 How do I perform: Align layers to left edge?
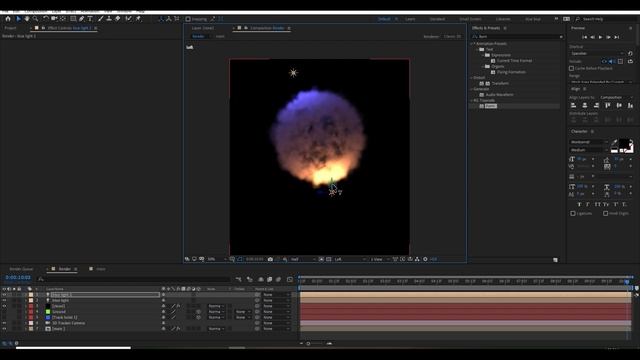(573, 105)
